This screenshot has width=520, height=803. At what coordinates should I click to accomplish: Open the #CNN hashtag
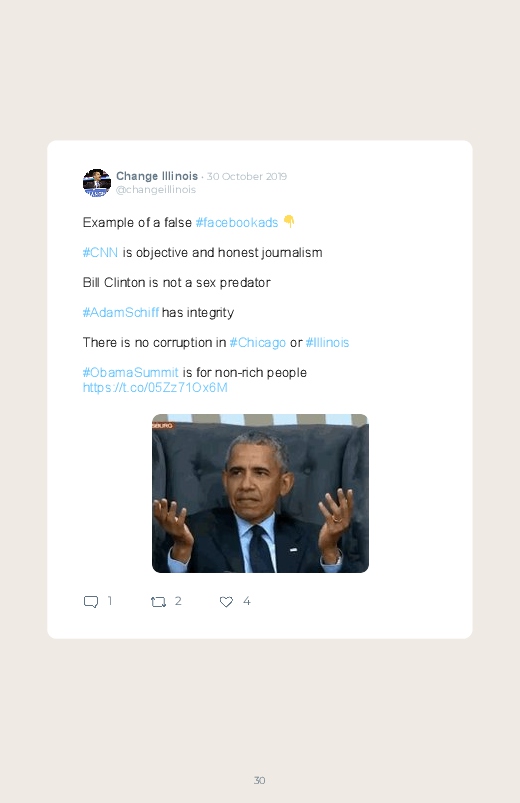coord(100,252)
